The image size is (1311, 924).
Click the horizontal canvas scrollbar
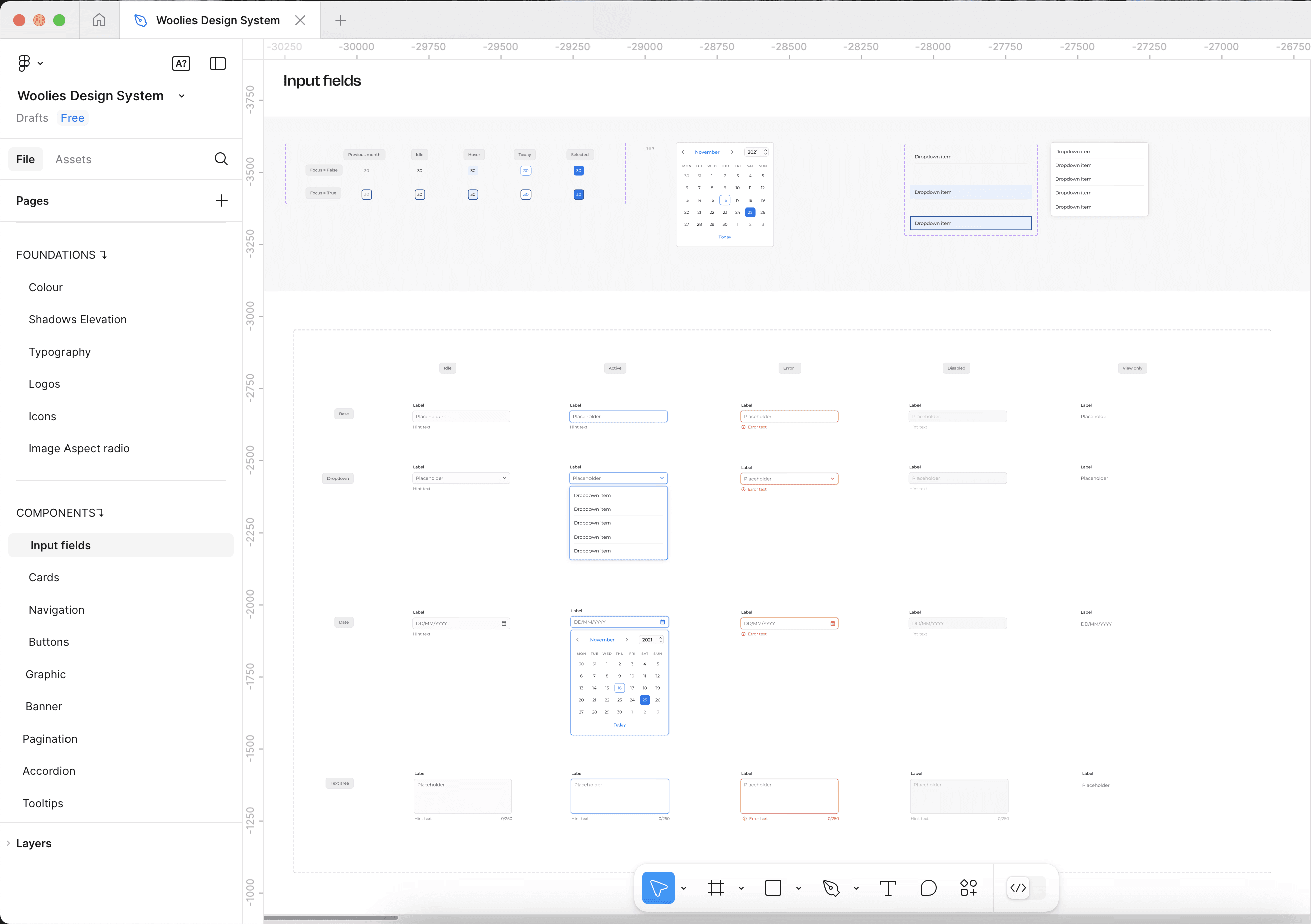(331, 918)
